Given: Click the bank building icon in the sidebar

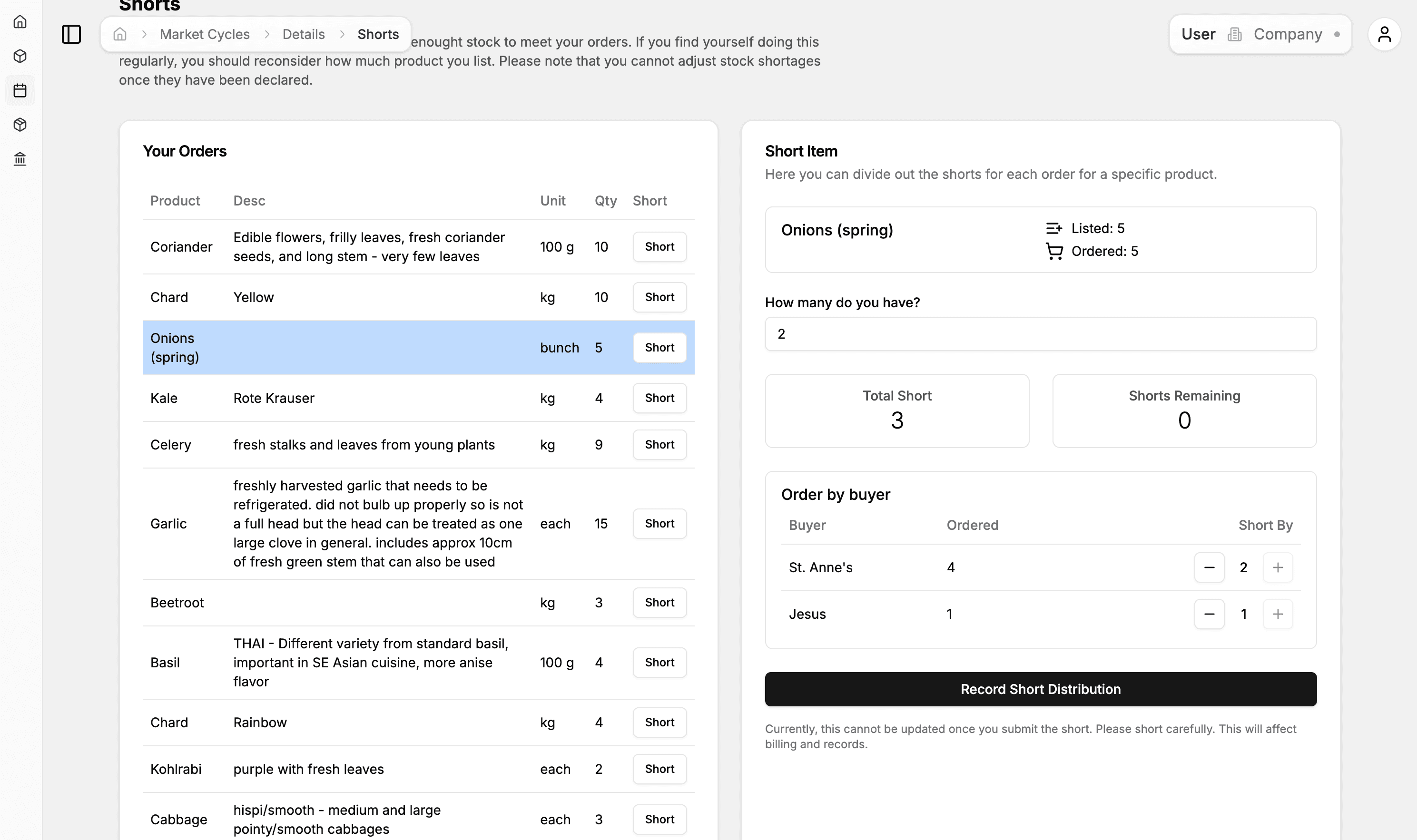Looking at the screenshot, I should [20, 159].
